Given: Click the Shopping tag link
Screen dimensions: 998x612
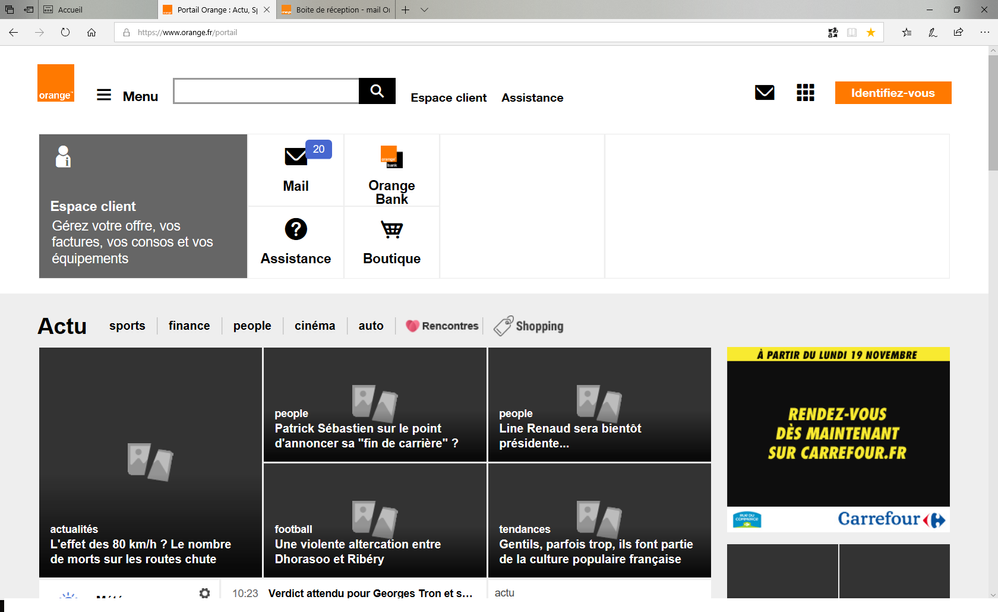Looking at the screenshot, I should (528, 326).
